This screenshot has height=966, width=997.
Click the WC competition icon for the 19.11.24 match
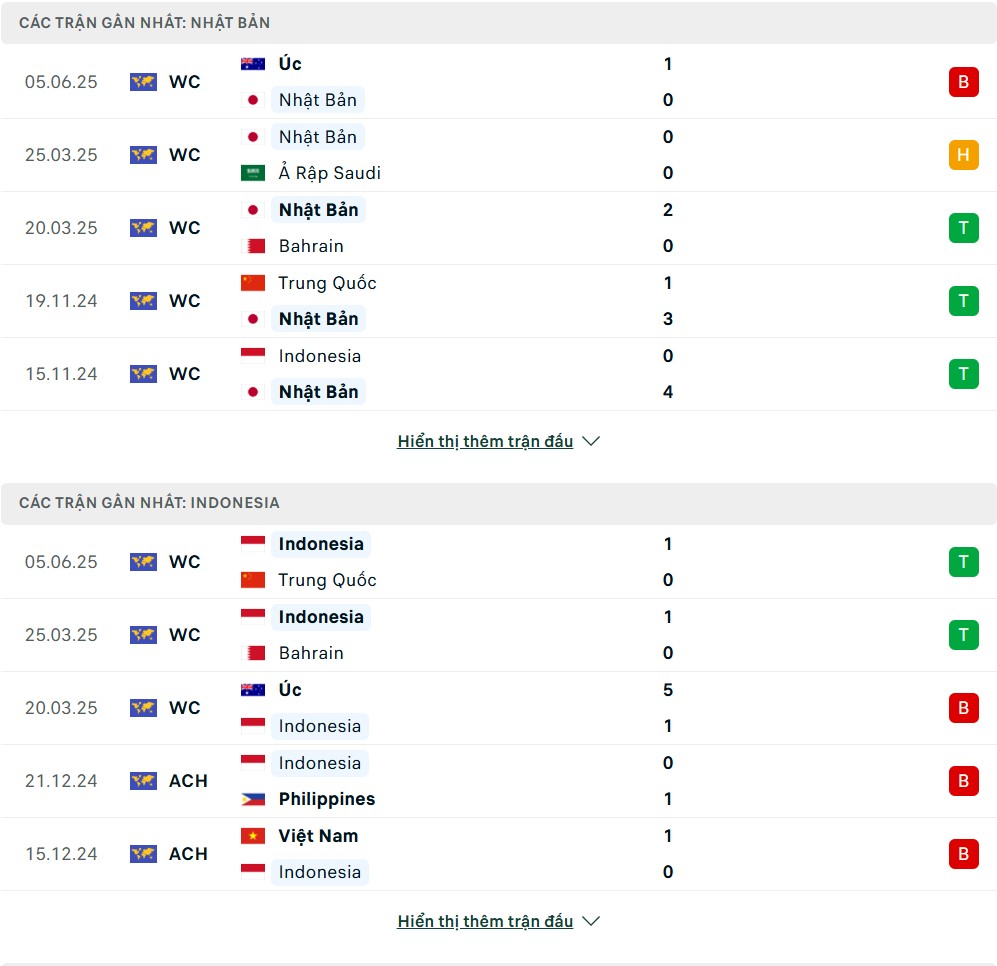tap(143, 301)
